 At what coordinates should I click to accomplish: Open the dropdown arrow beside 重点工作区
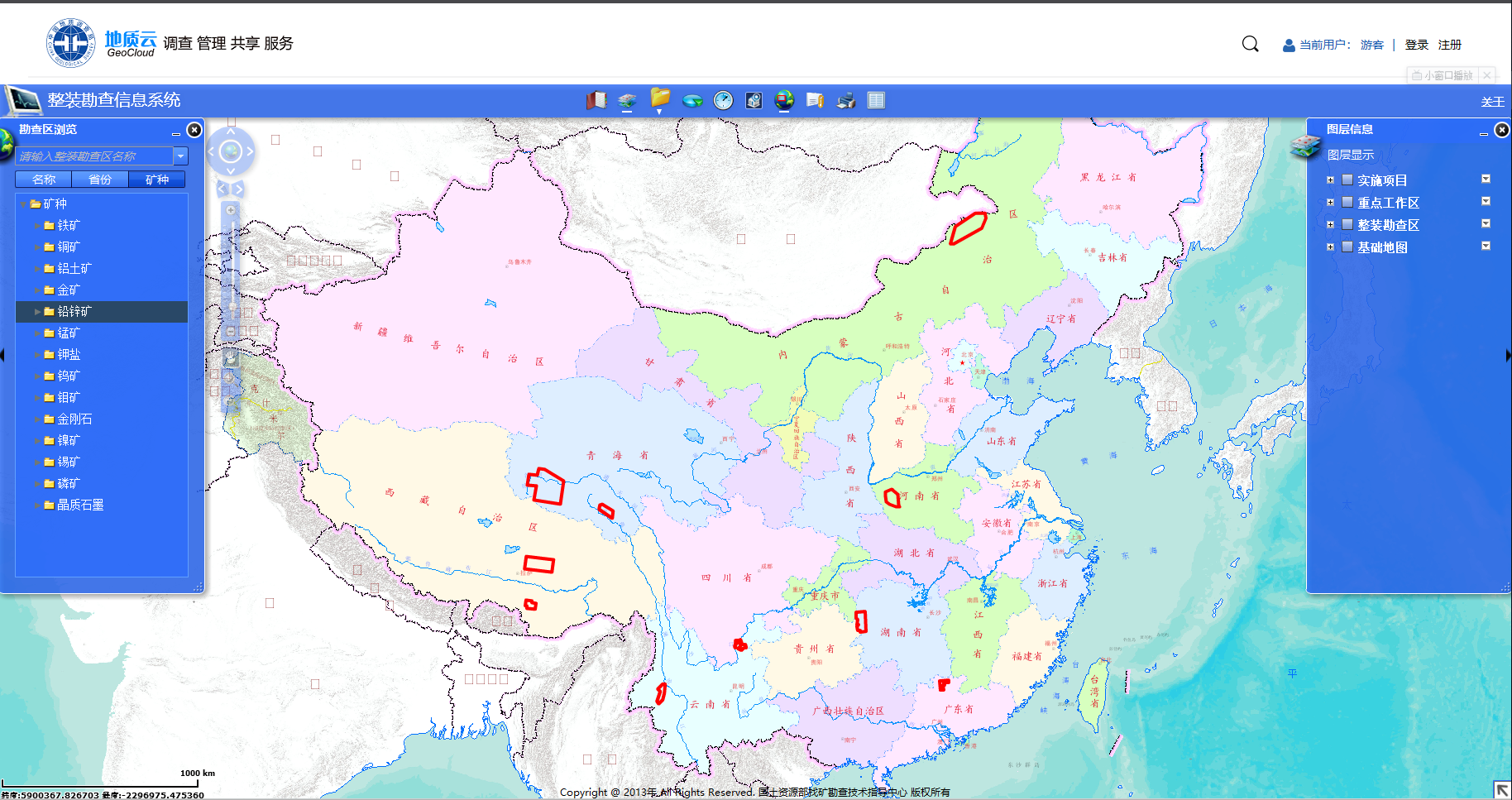[1486, 201]
